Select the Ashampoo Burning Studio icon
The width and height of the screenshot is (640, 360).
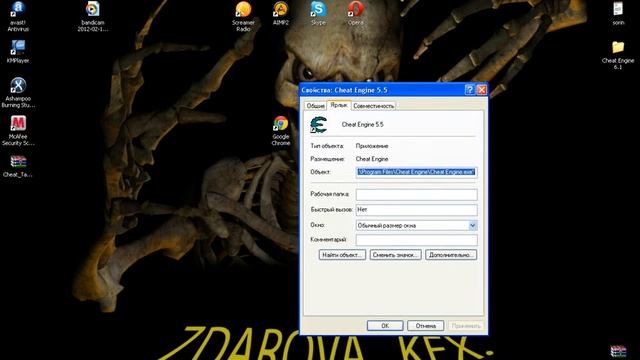point(18,93)
